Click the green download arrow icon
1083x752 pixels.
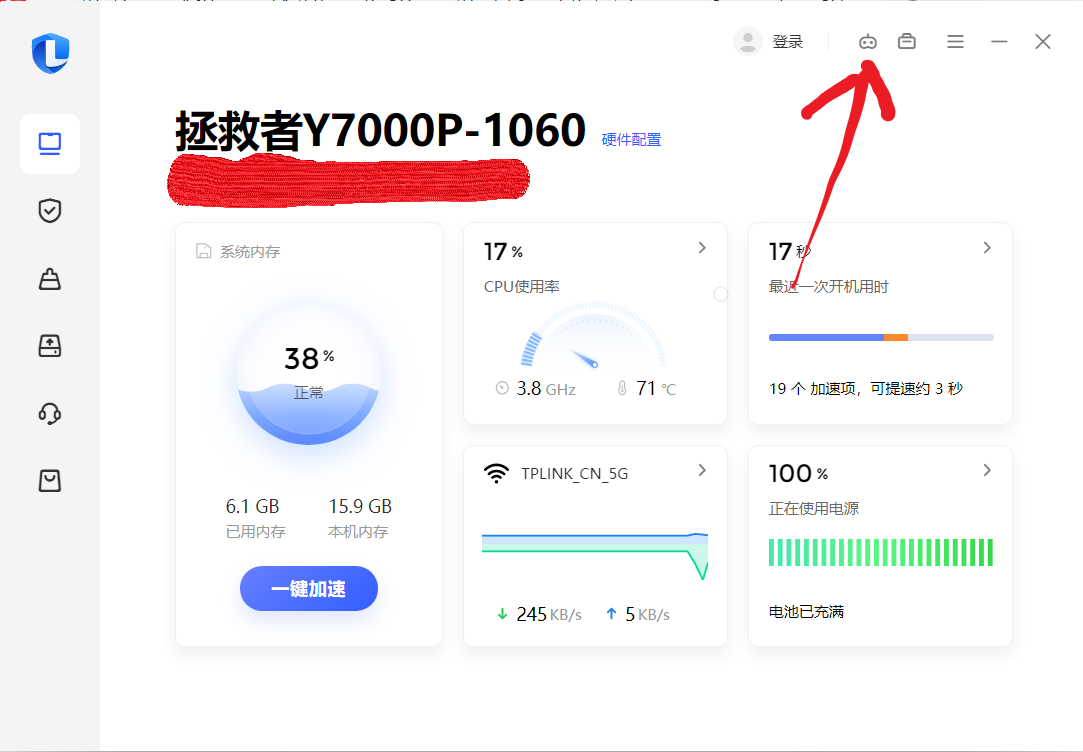pos(502,614)
